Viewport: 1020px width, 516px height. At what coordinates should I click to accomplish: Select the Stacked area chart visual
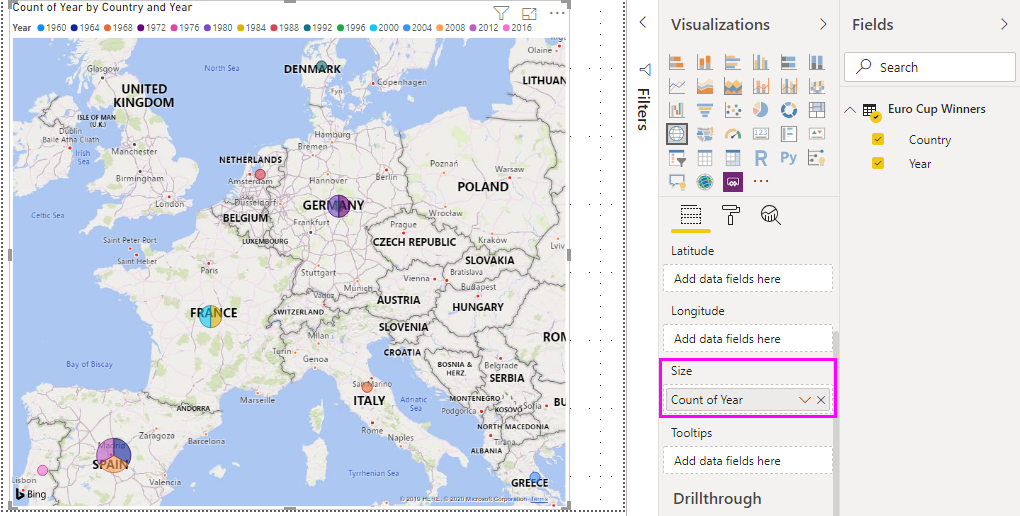[732, 86]
